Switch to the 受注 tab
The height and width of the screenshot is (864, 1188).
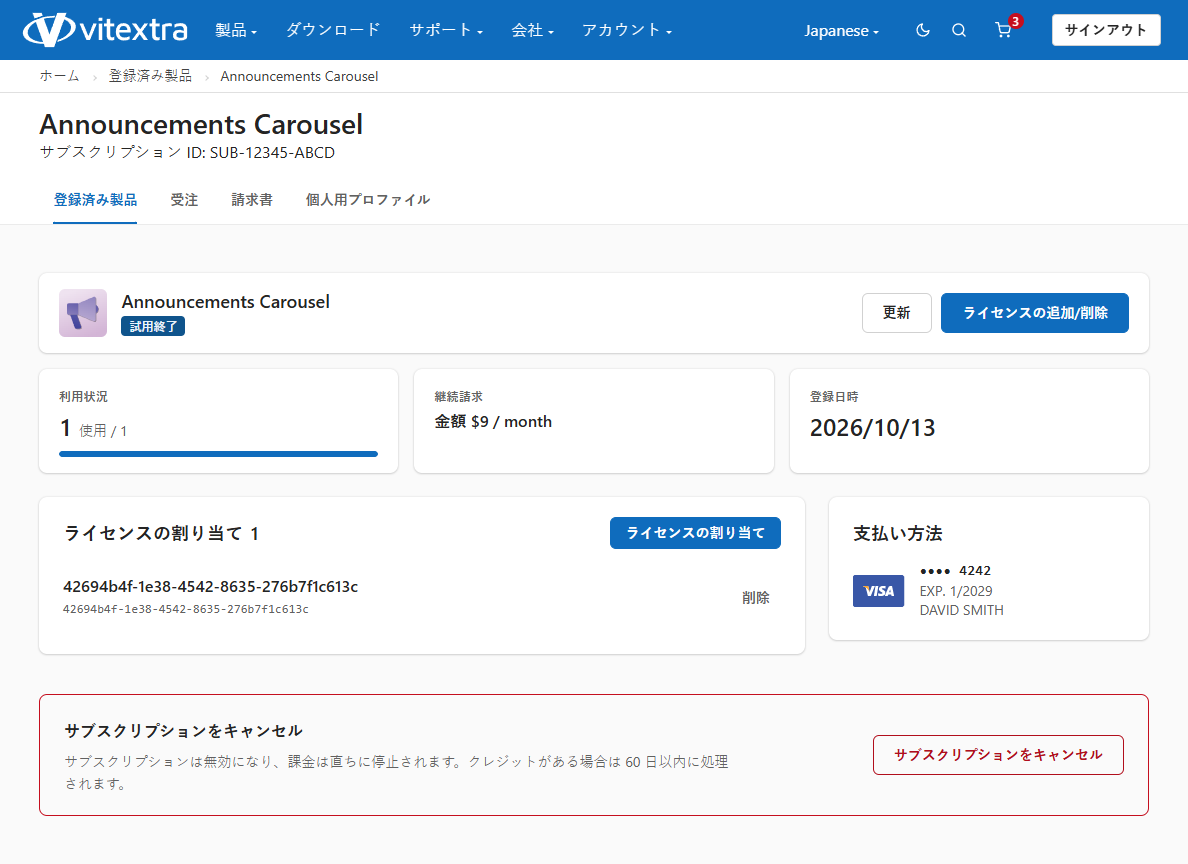184,200
